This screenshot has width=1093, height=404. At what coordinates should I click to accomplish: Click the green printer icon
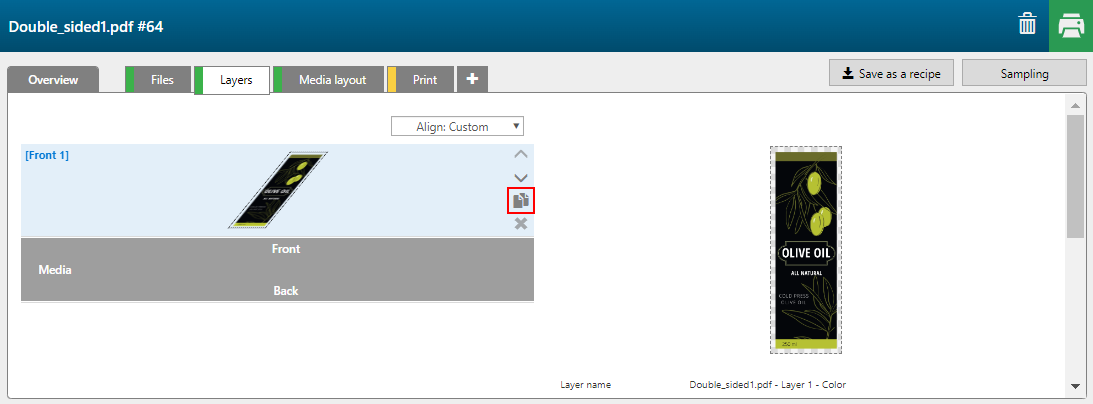(x=1070, y=25)
